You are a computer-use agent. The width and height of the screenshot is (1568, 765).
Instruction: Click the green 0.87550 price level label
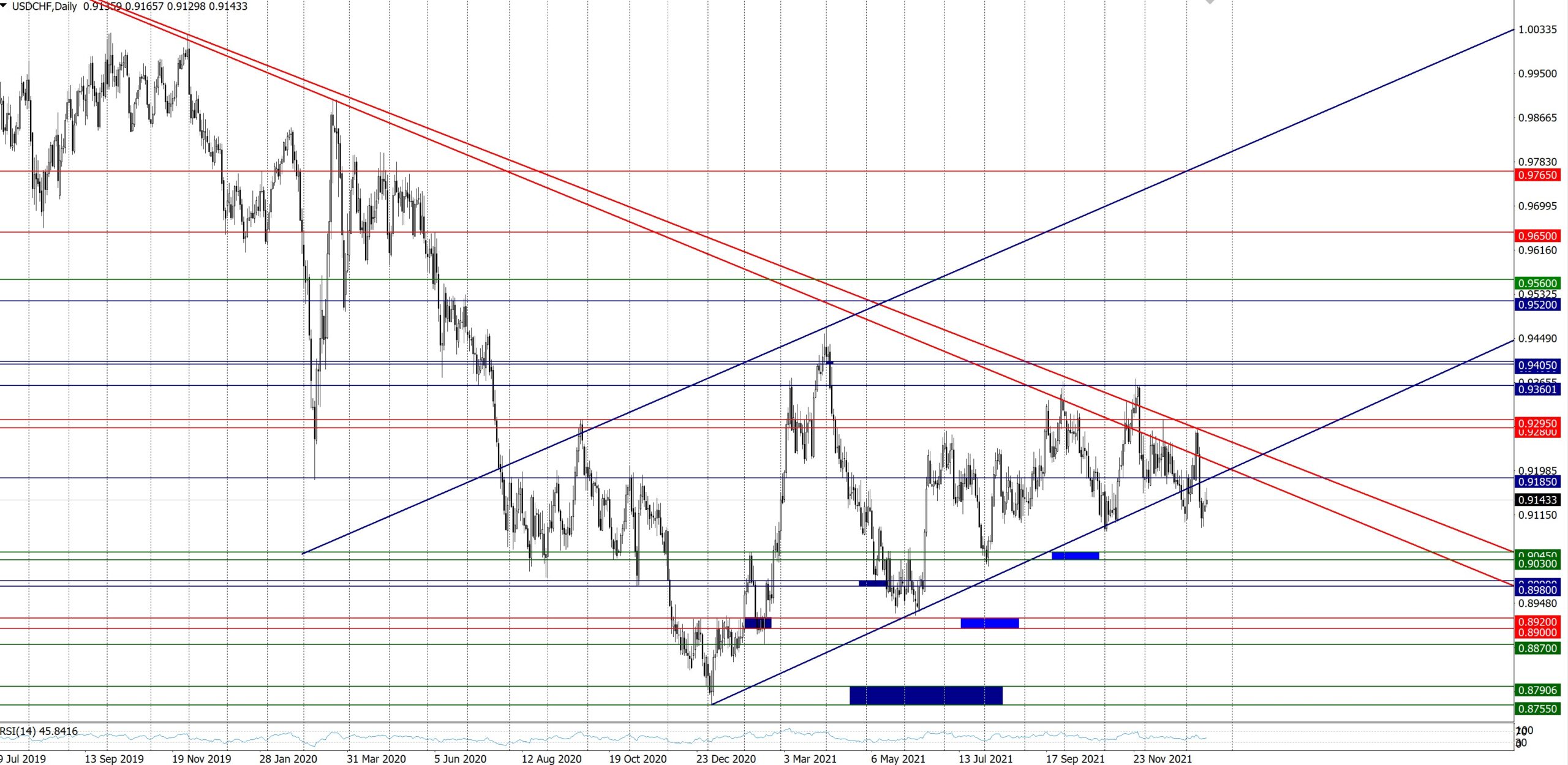(1537, 709)
